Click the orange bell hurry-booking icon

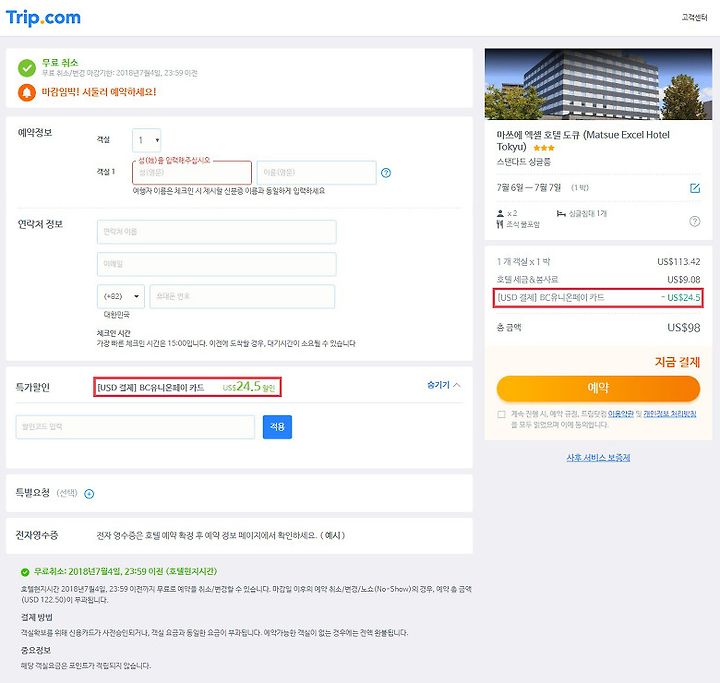(27, 92)
